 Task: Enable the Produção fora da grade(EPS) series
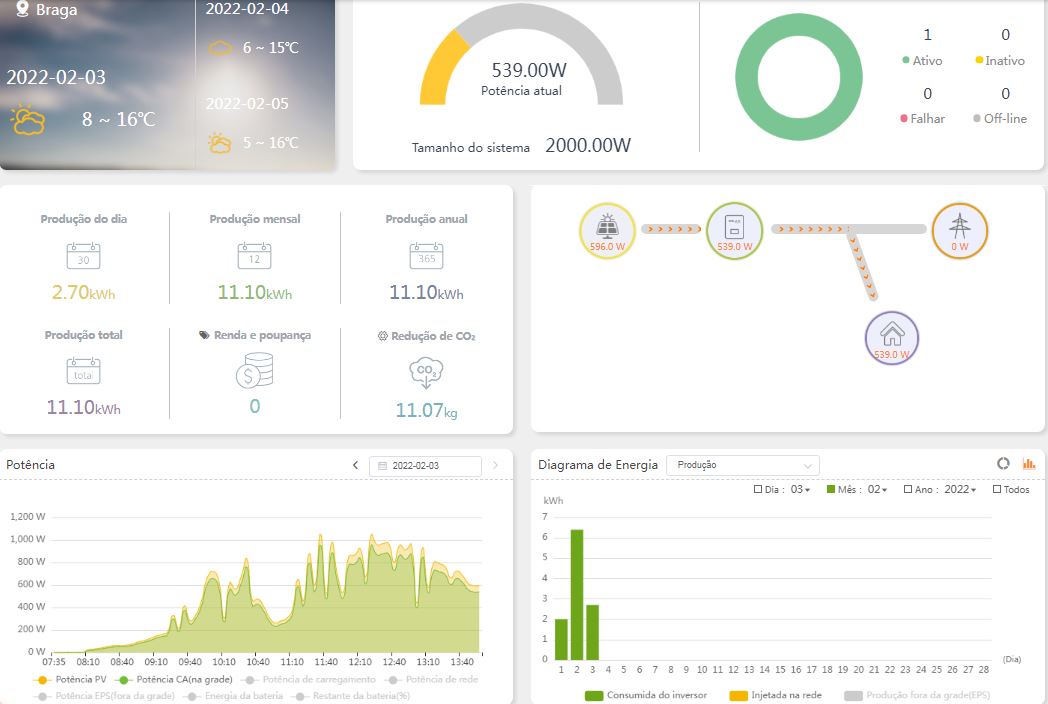click(917, 695)
